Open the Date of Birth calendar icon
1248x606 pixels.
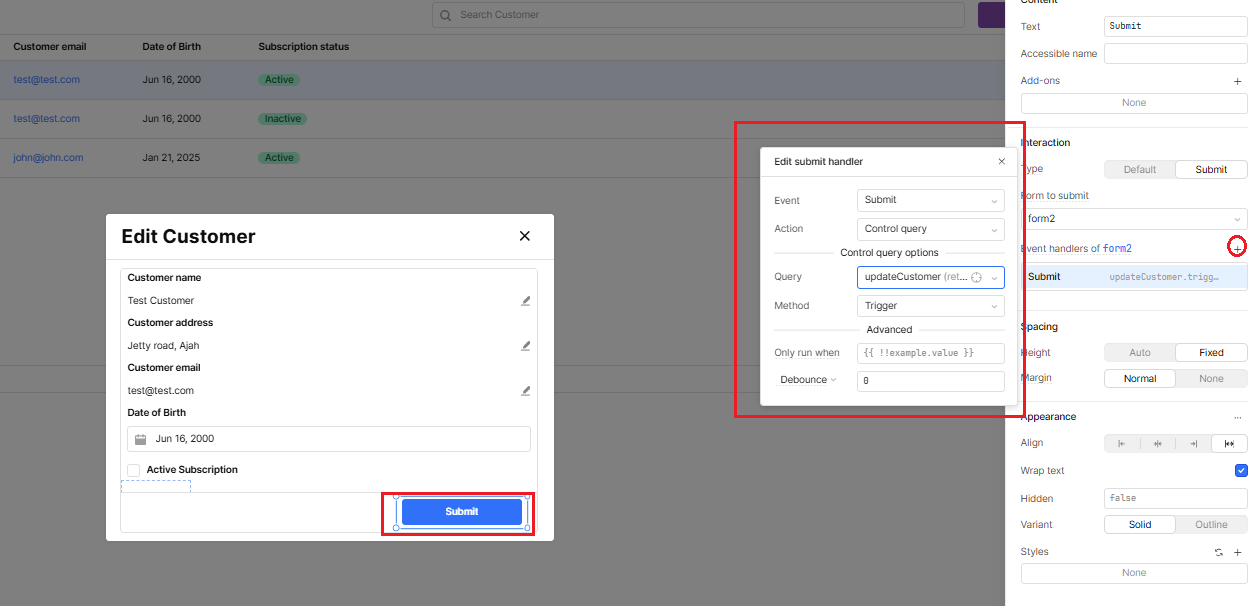click(x=141, y=439)
